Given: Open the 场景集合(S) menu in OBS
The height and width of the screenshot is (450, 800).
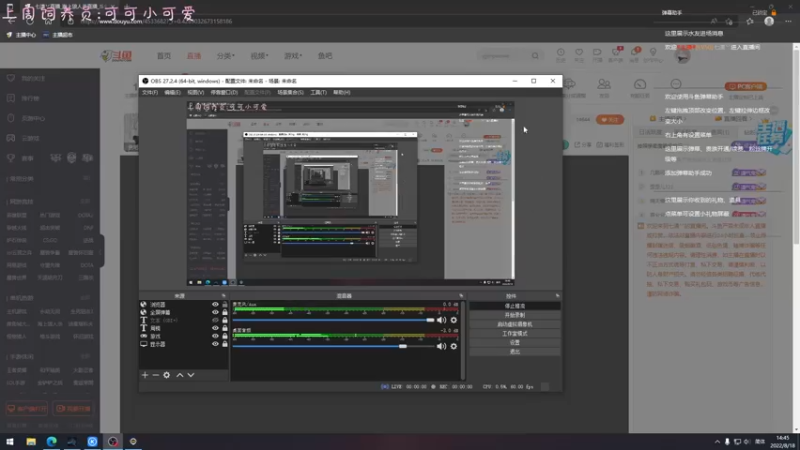Looking at the screenshot, I should pyautogui.click(x=290, y=92).
